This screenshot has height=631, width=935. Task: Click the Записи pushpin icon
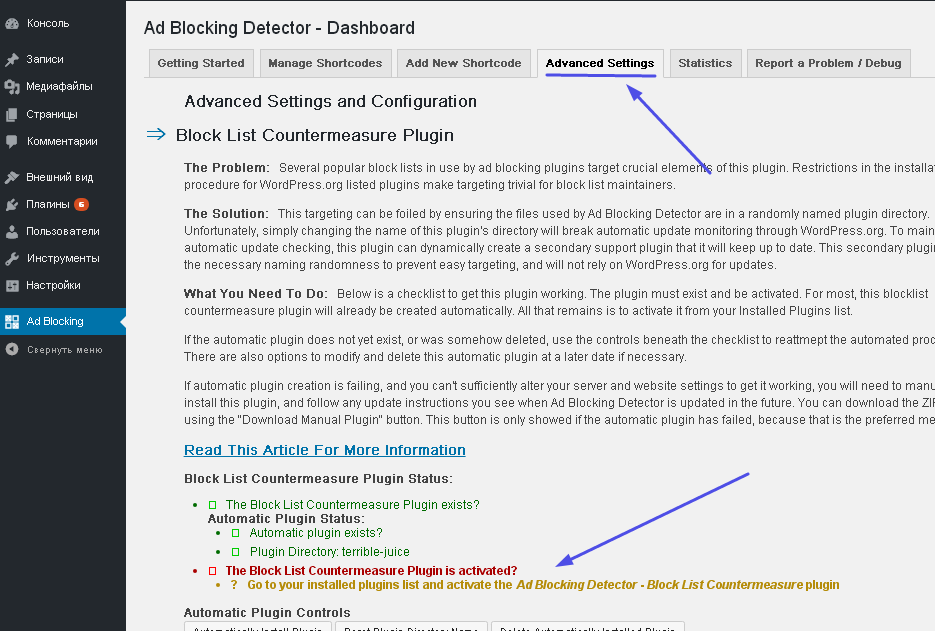[12, 60]
